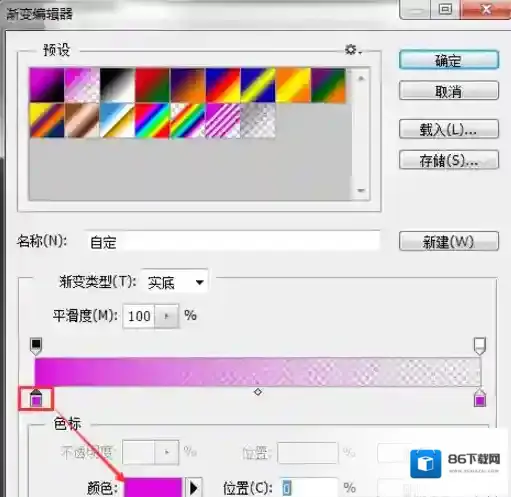The height and width of the screenshot is (497, 511).
Task: Choose the copper gradient preset
Action: (82, 120)
